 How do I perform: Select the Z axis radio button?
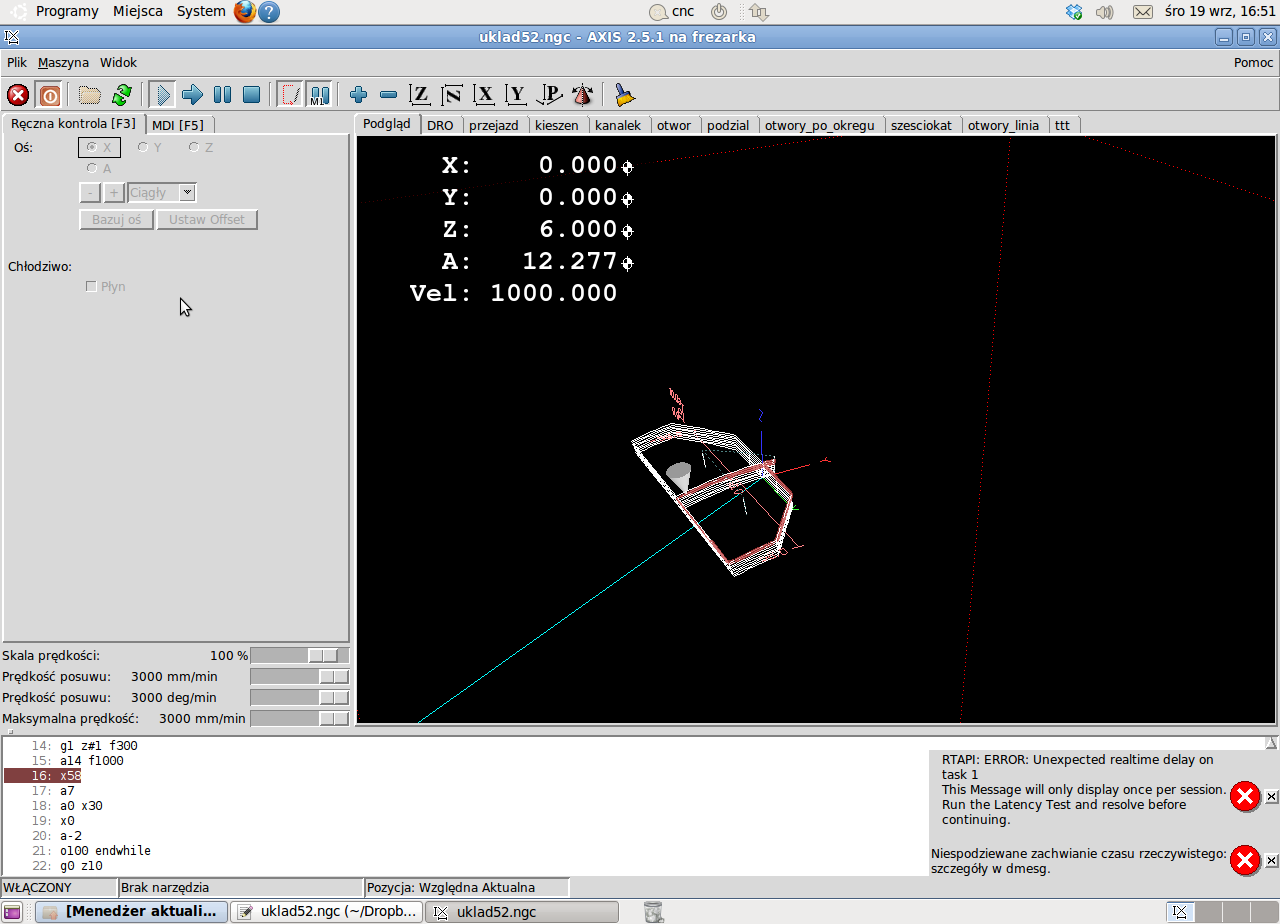coord(201,147)
